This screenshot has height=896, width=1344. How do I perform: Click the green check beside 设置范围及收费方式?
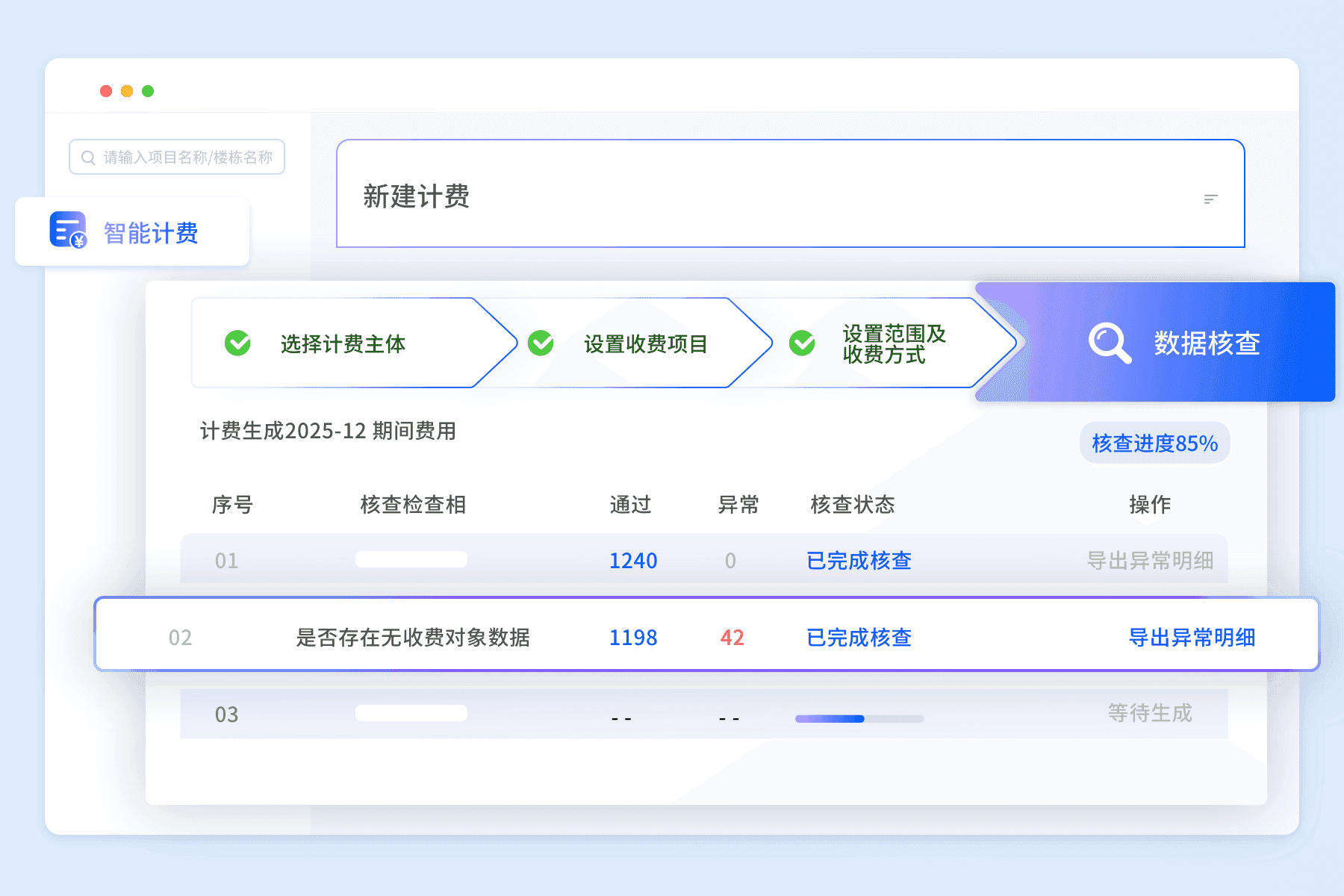[802, 343]
